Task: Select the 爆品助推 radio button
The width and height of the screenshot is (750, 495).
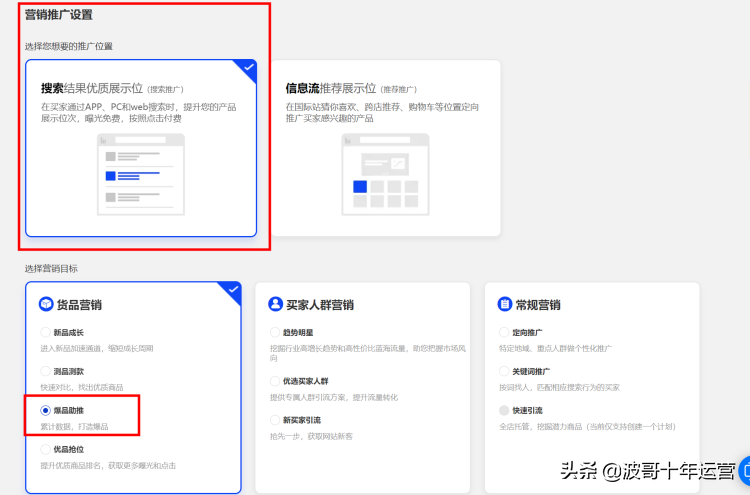Action: click(x=45, y=410)
